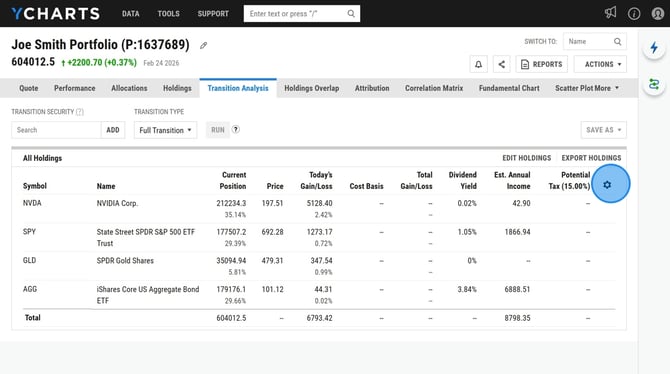Click the GLD symbol
Screen dimensions: 670x374
point(29,260)
